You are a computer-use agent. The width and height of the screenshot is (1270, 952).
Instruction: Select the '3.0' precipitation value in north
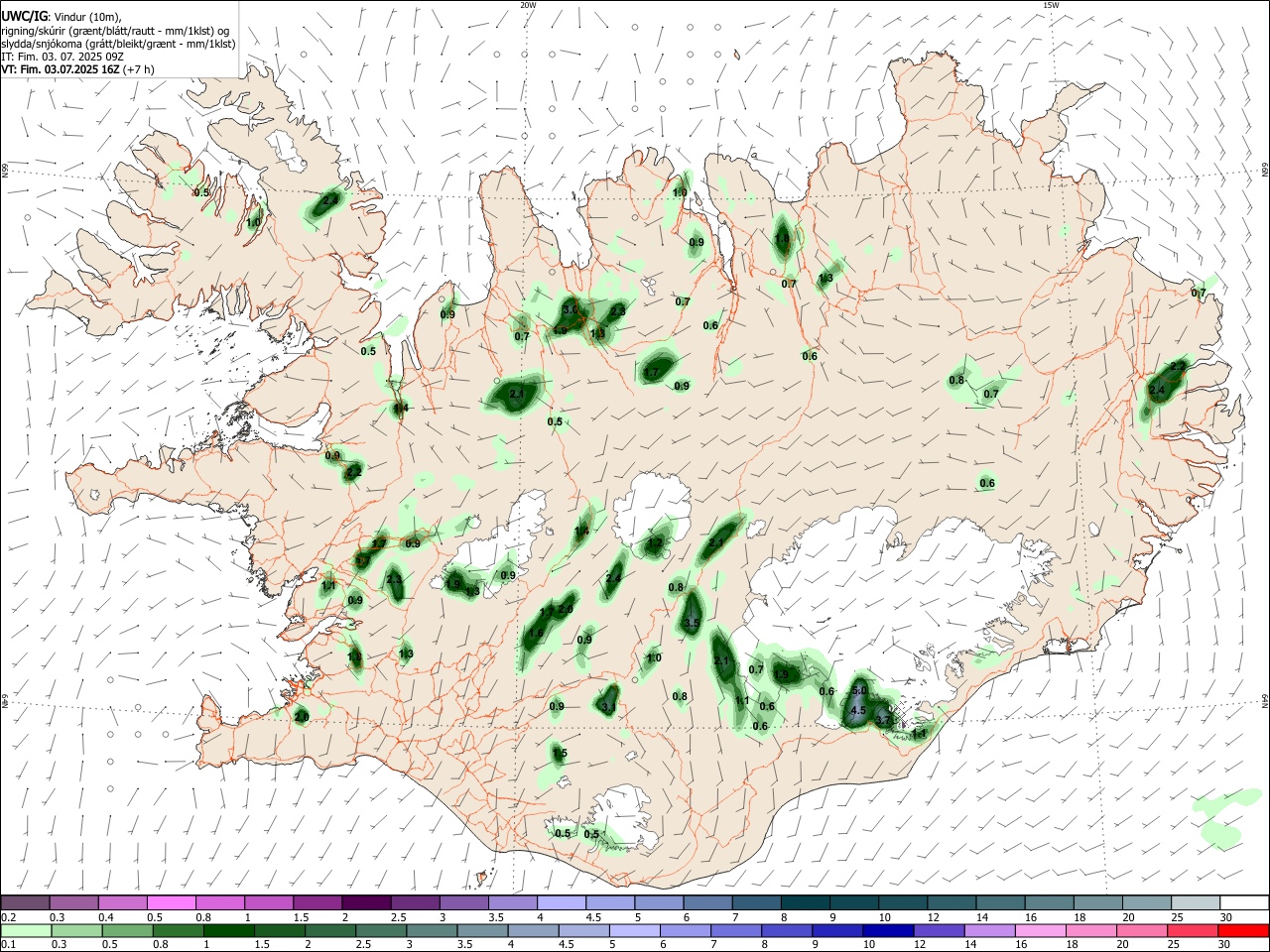570,310
